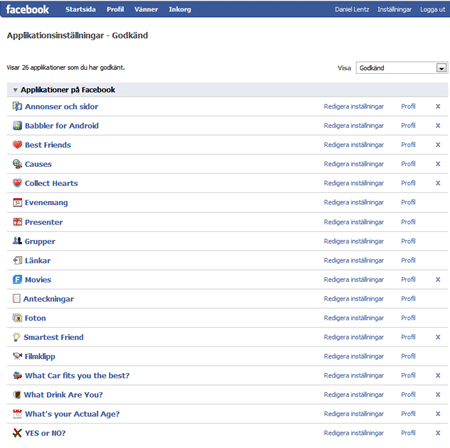Click the YES or NO? cross icon
Image resolution: width=450 pixels, height=448 pixels.
[x=17, y=433]
